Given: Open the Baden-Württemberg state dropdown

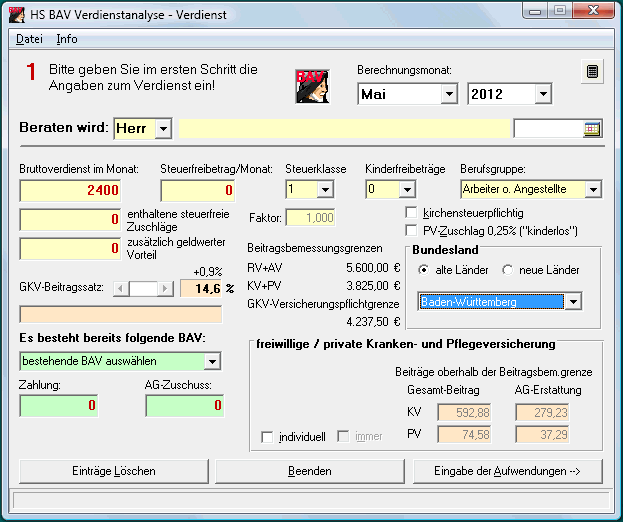Looking at the screenshot, I should 572,301.
